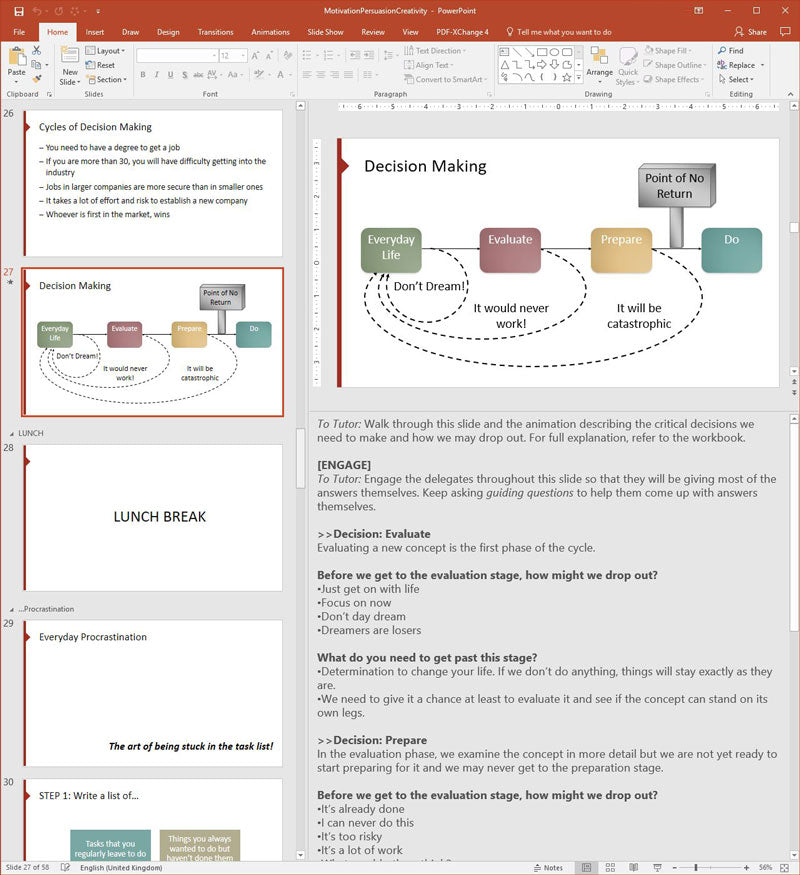Screen dimensions: 800x875
Task: Click Convert to SmartArt button
Action: [445, 79]
